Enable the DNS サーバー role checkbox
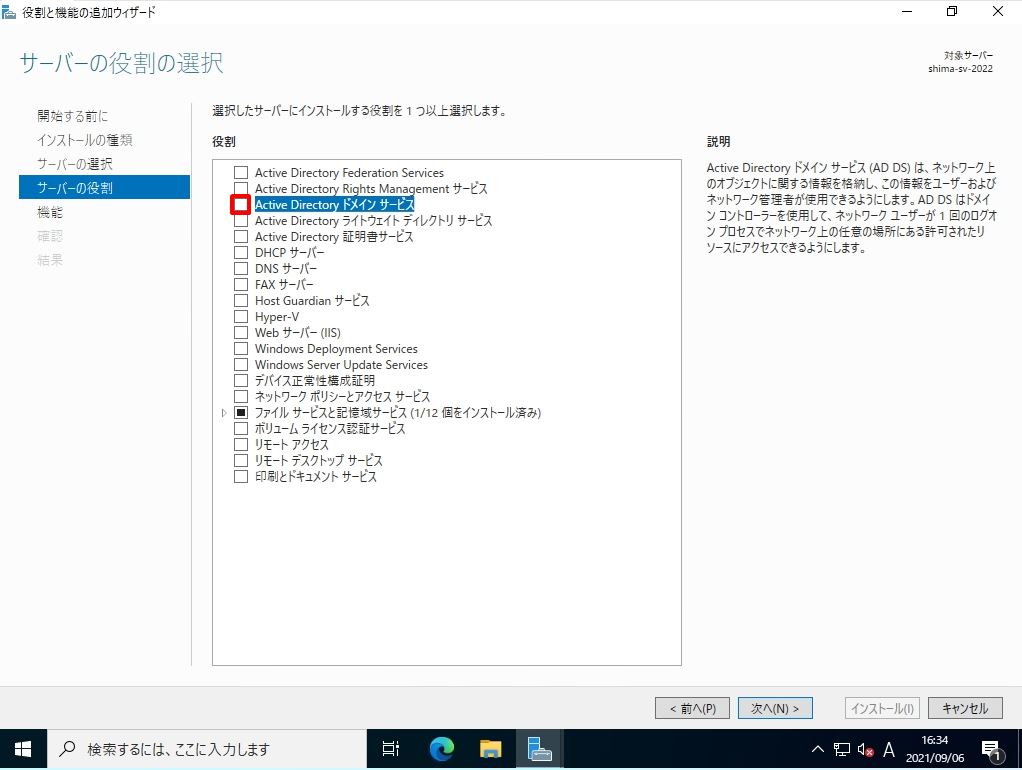This screenshot has height=770, width=1022. 241,268
